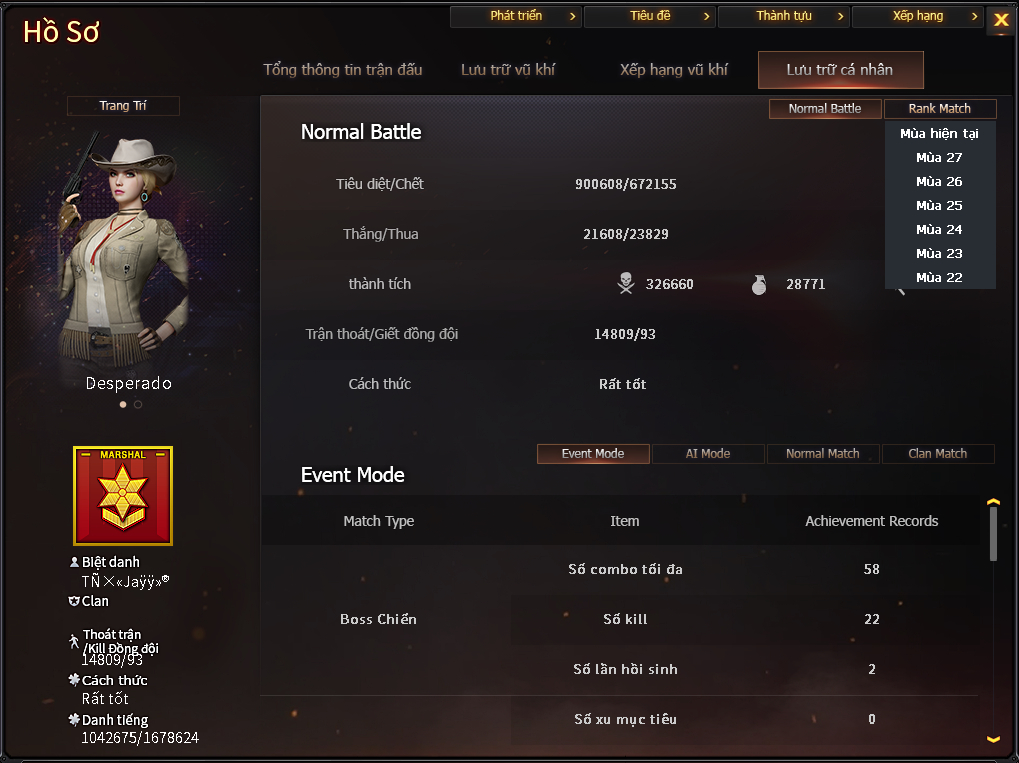The width and height of the screenshot is (1019, 763).
Task: Click the Trang Trí button
Action: [123, 105]
